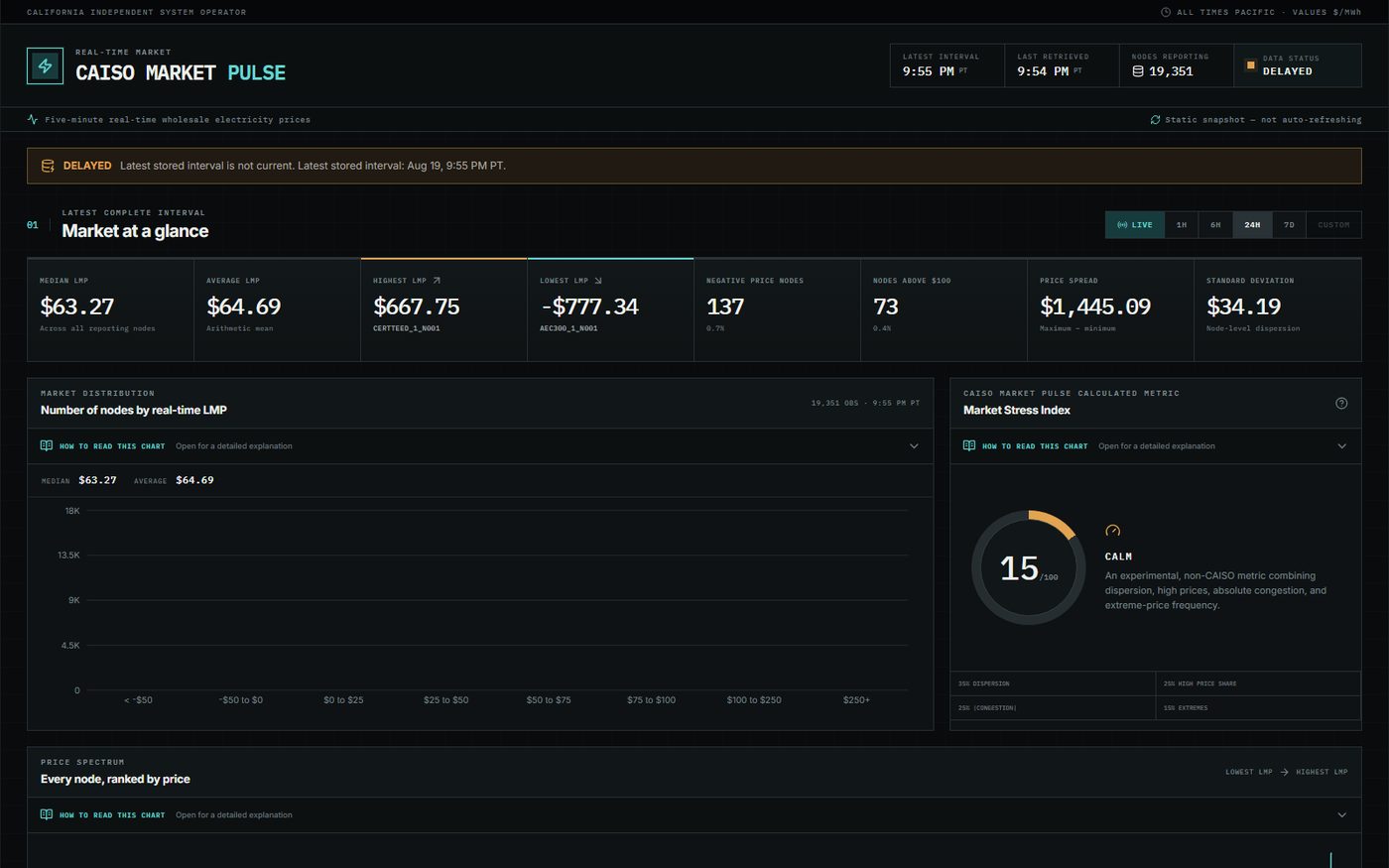Viewport: 1389px width, 868px height.
Task: Click the Latest Interval 9:55 PM box
Action: 947,65
